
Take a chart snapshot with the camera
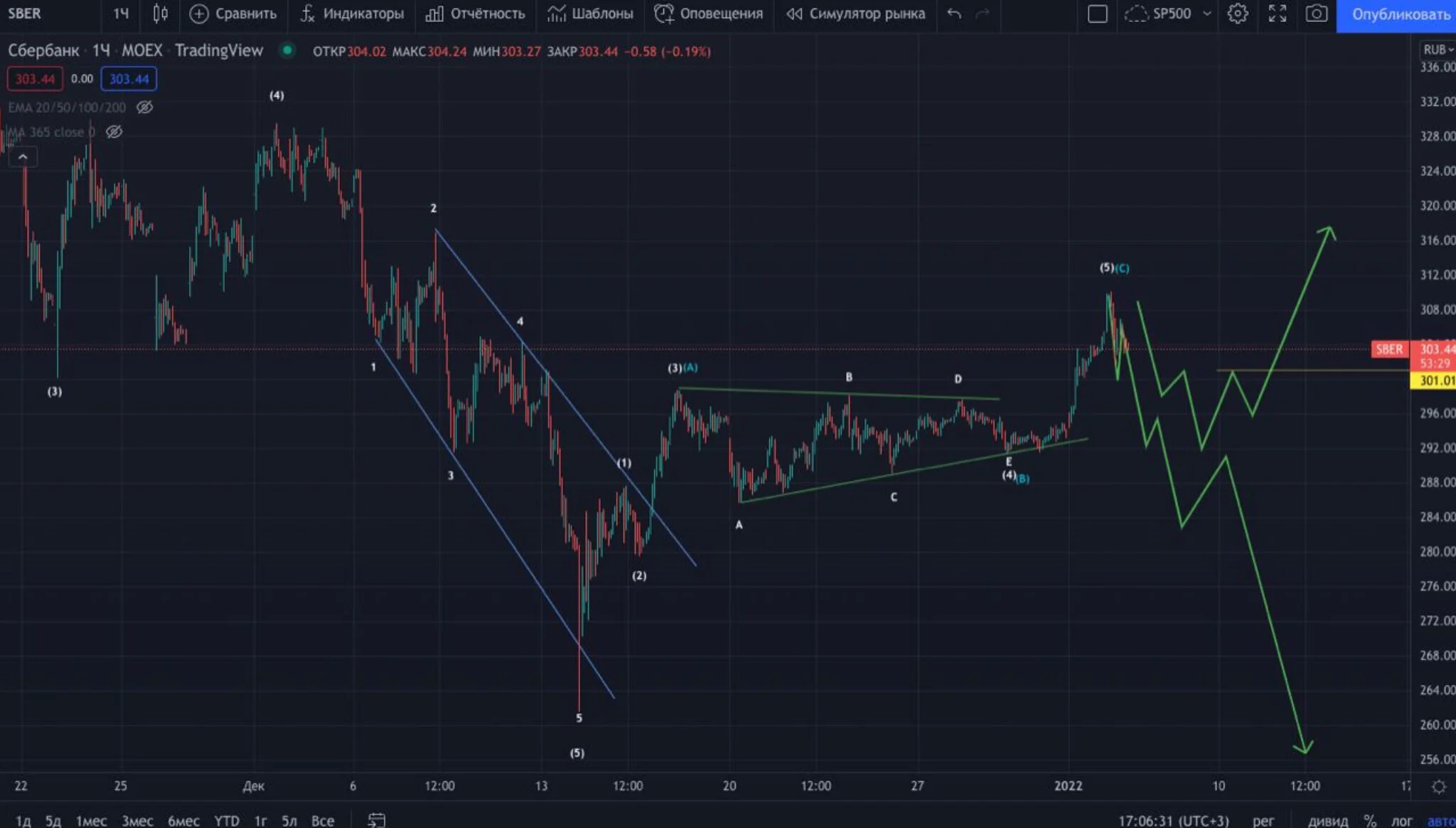[x=1317, y=14]
